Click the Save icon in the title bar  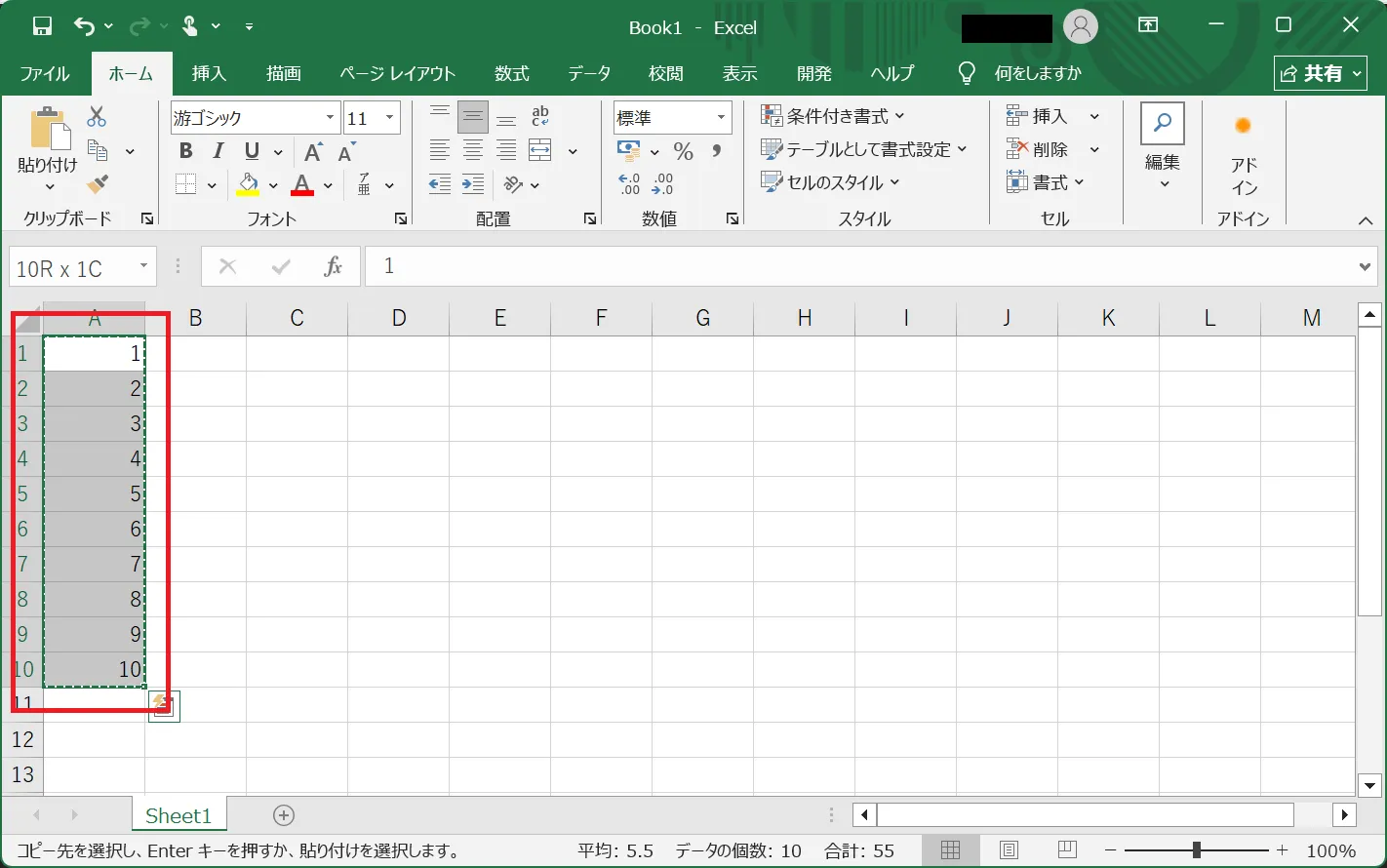[42, 26]
